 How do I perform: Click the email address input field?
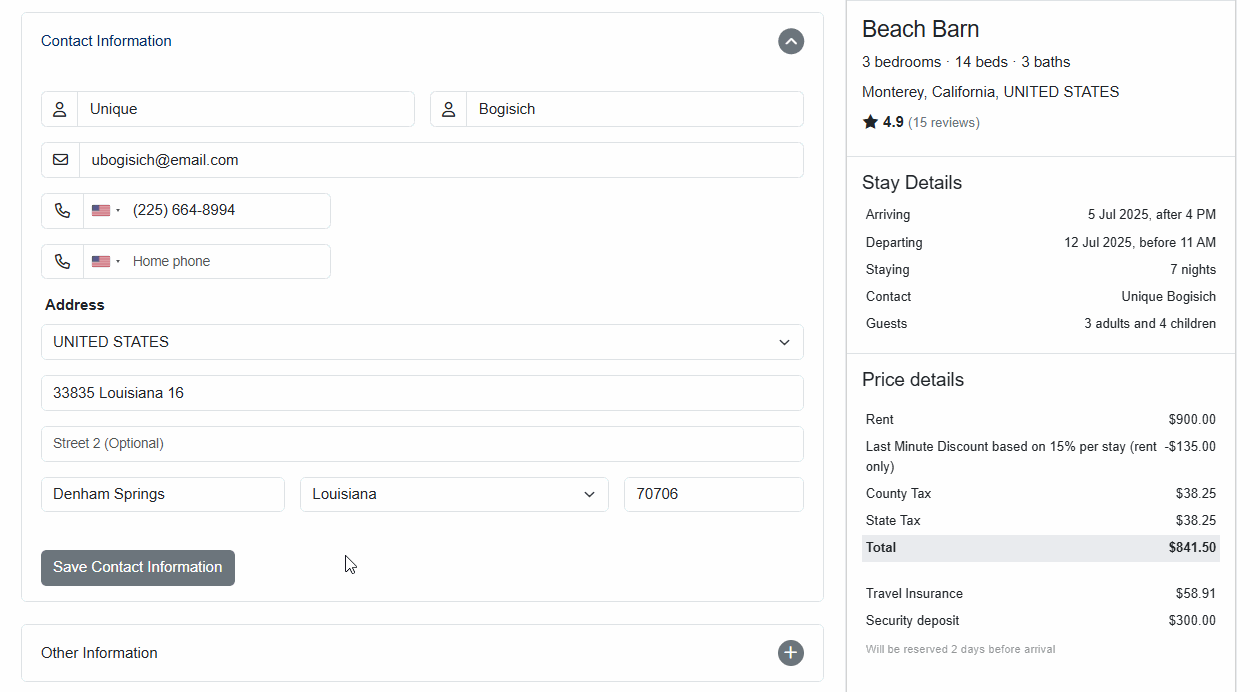(440, 160)
